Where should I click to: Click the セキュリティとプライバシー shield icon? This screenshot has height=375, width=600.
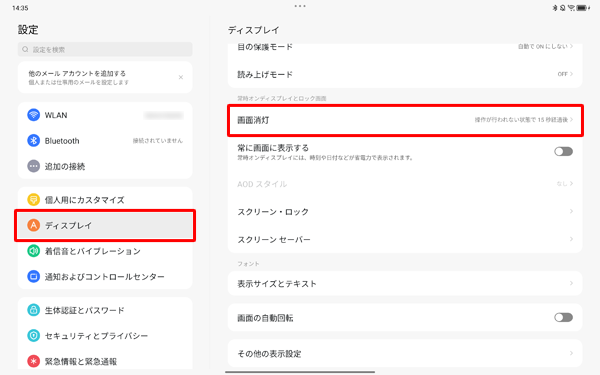coord(34,336)
